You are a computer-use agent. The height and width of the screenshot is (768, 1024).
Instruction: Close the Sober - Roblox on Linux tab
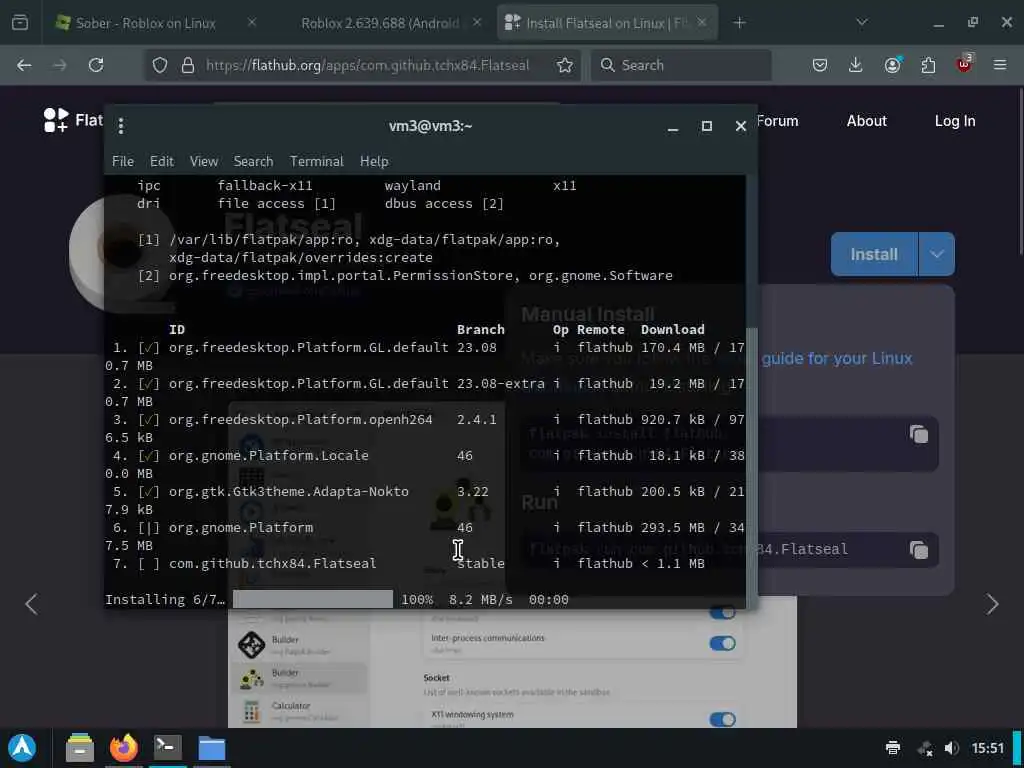pyautogui.click(x=252, y=22)
